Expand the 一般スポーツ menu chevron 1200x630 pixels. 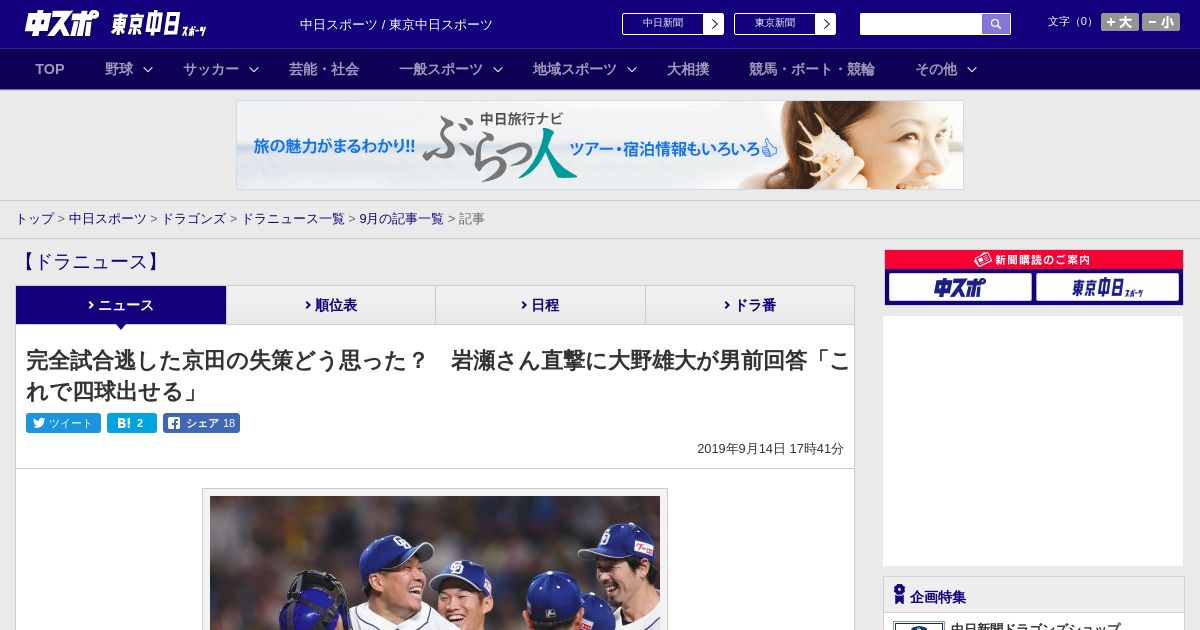tap(498, 70)
